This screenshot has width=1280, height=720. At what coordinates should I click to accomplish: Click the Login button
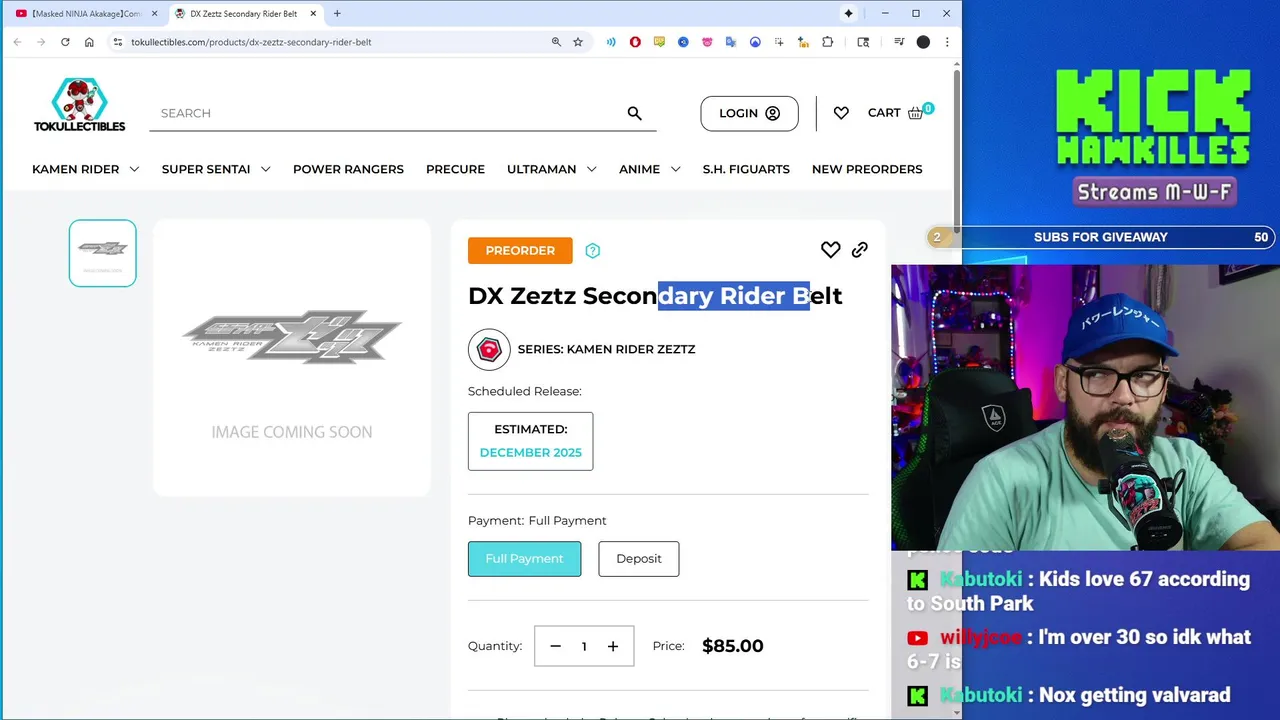point(749,113)
